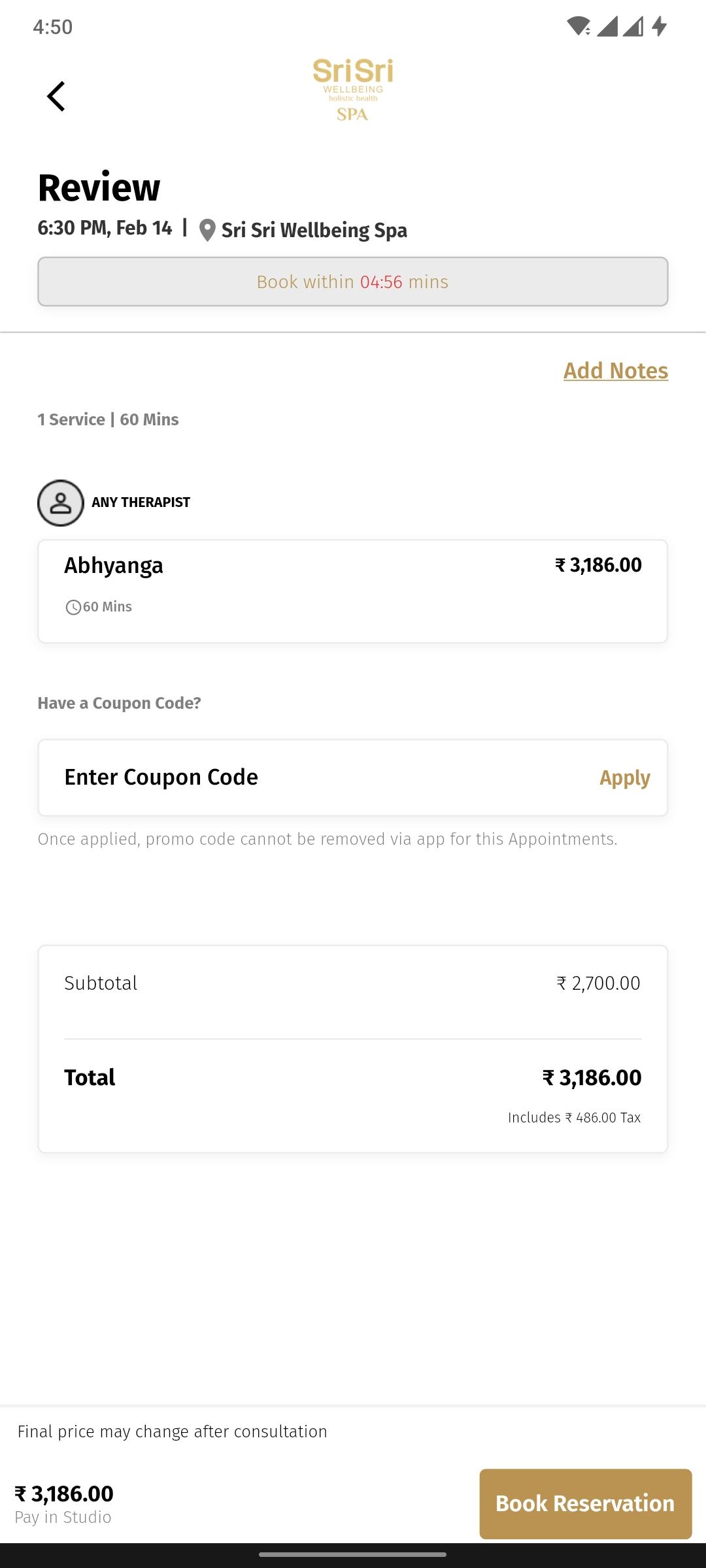Viewport: 706px width, 1568px height.
Task: Tap the back arrow icon
Action: click(56, 96)
